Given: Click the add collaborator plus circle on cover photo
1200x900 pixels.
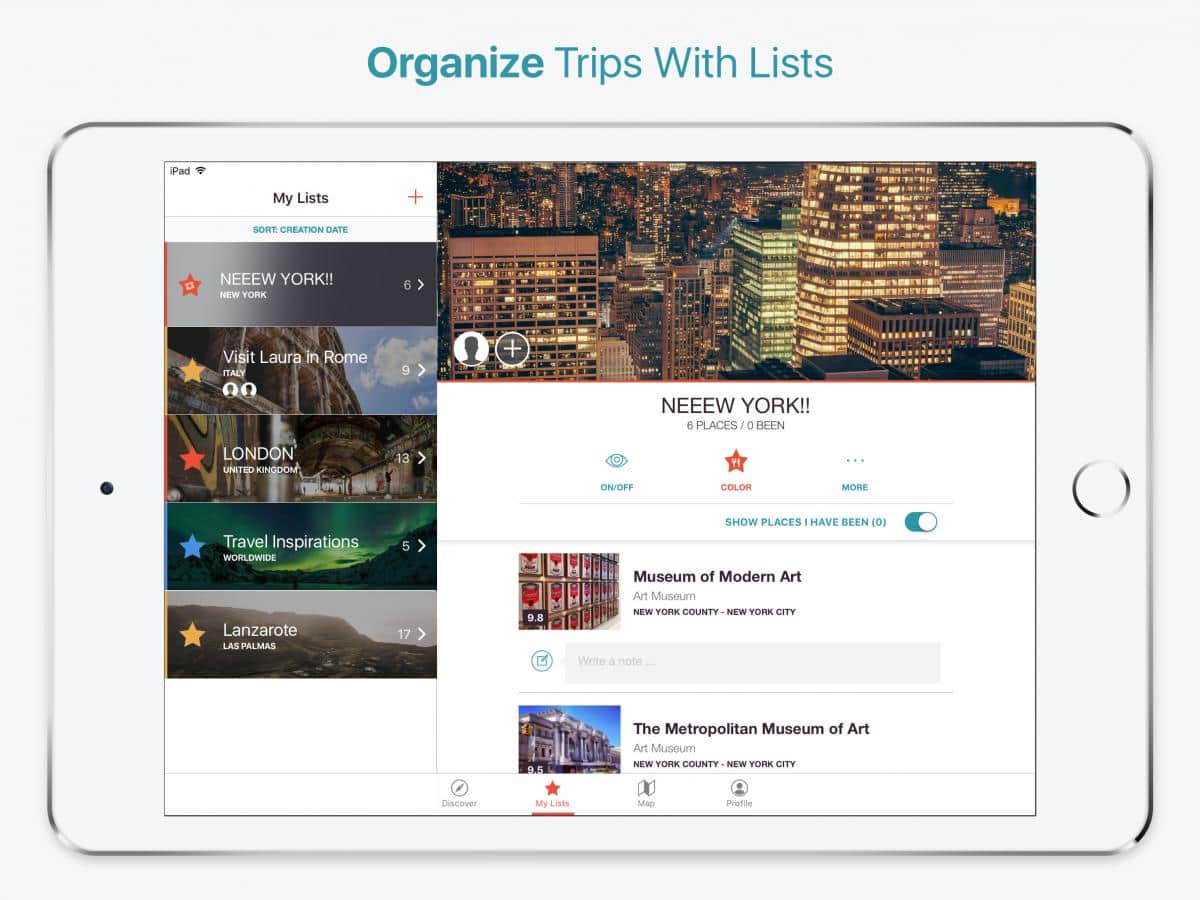Looking at the screenshot, I should pyautogui.click(x=512, y=349).
